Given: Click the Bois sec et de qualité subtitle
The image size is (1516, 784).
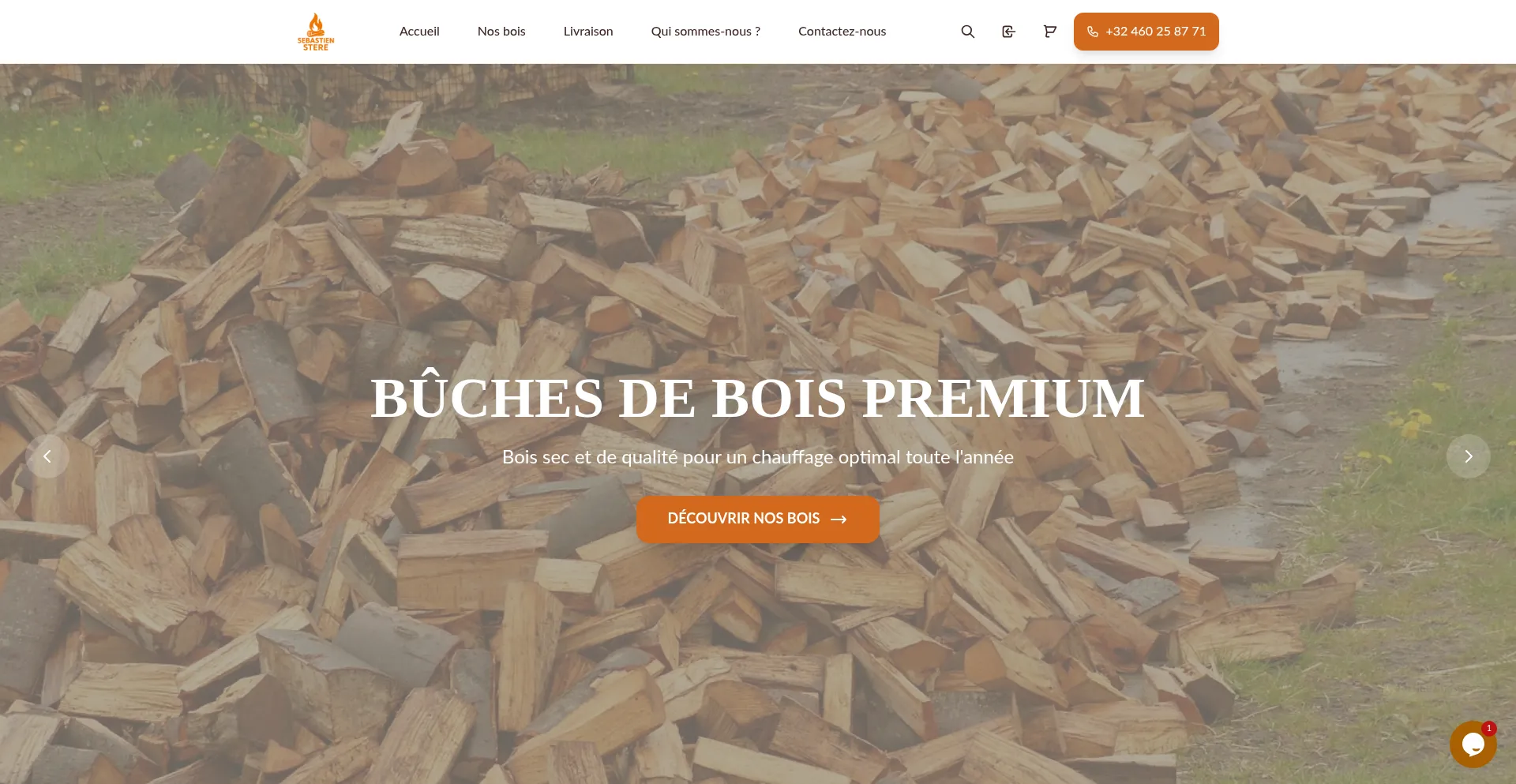Looking at the screenshot, I should [758, 457].
